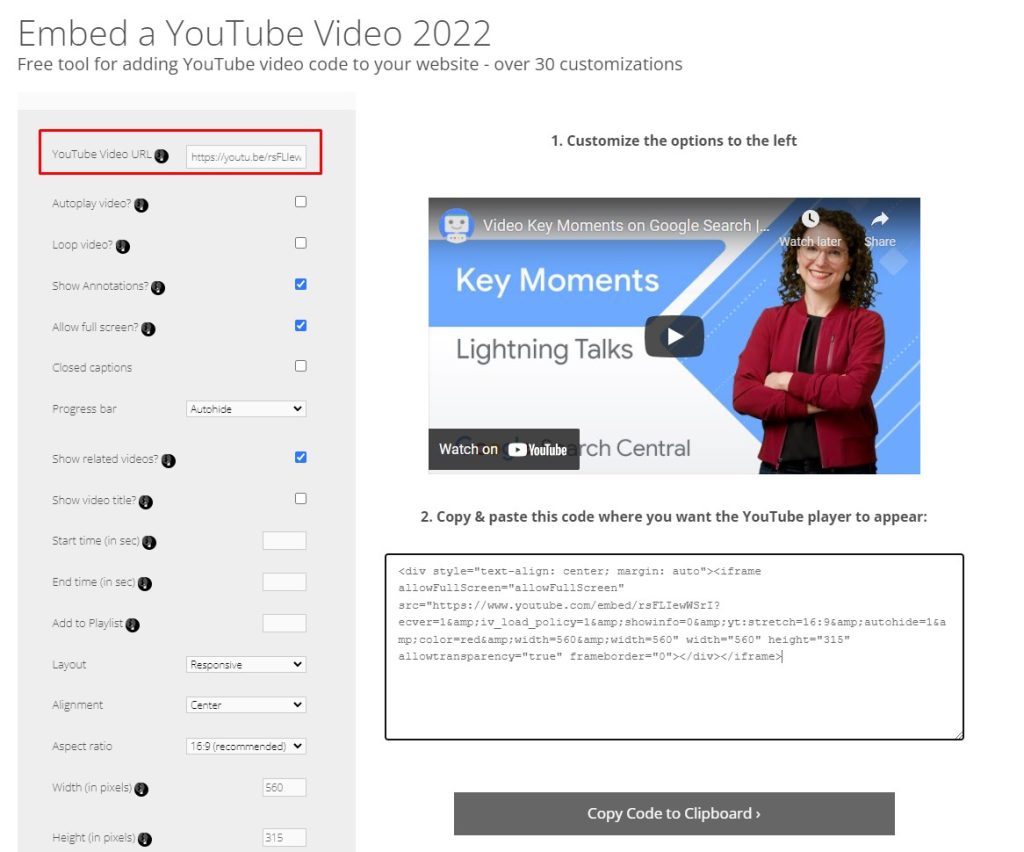Click the Share arrow icon on video
This screenshot has height=852, width=1024.
tap(880, 219)
